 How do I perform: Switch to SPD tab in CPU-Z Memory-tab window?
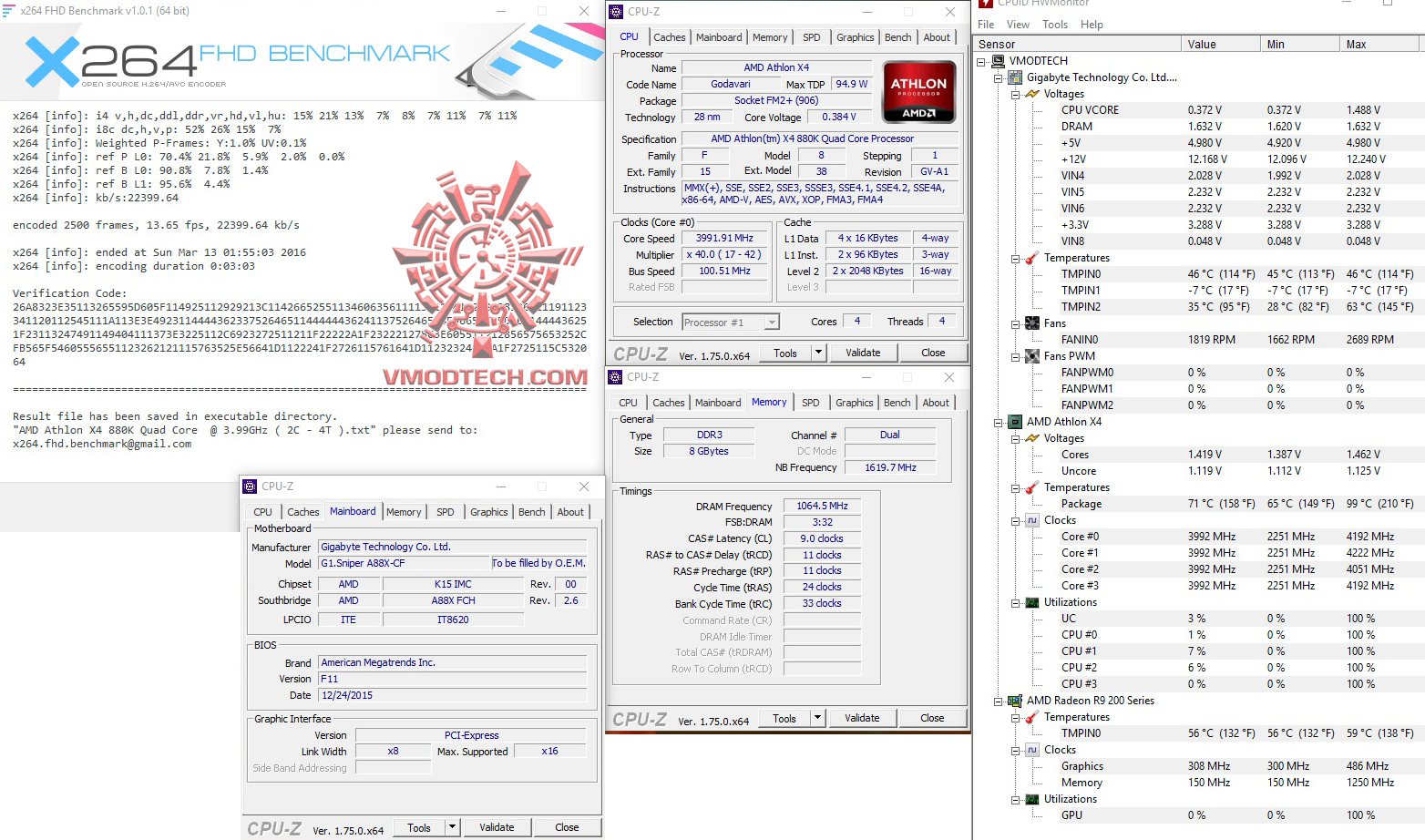(810, 403)
